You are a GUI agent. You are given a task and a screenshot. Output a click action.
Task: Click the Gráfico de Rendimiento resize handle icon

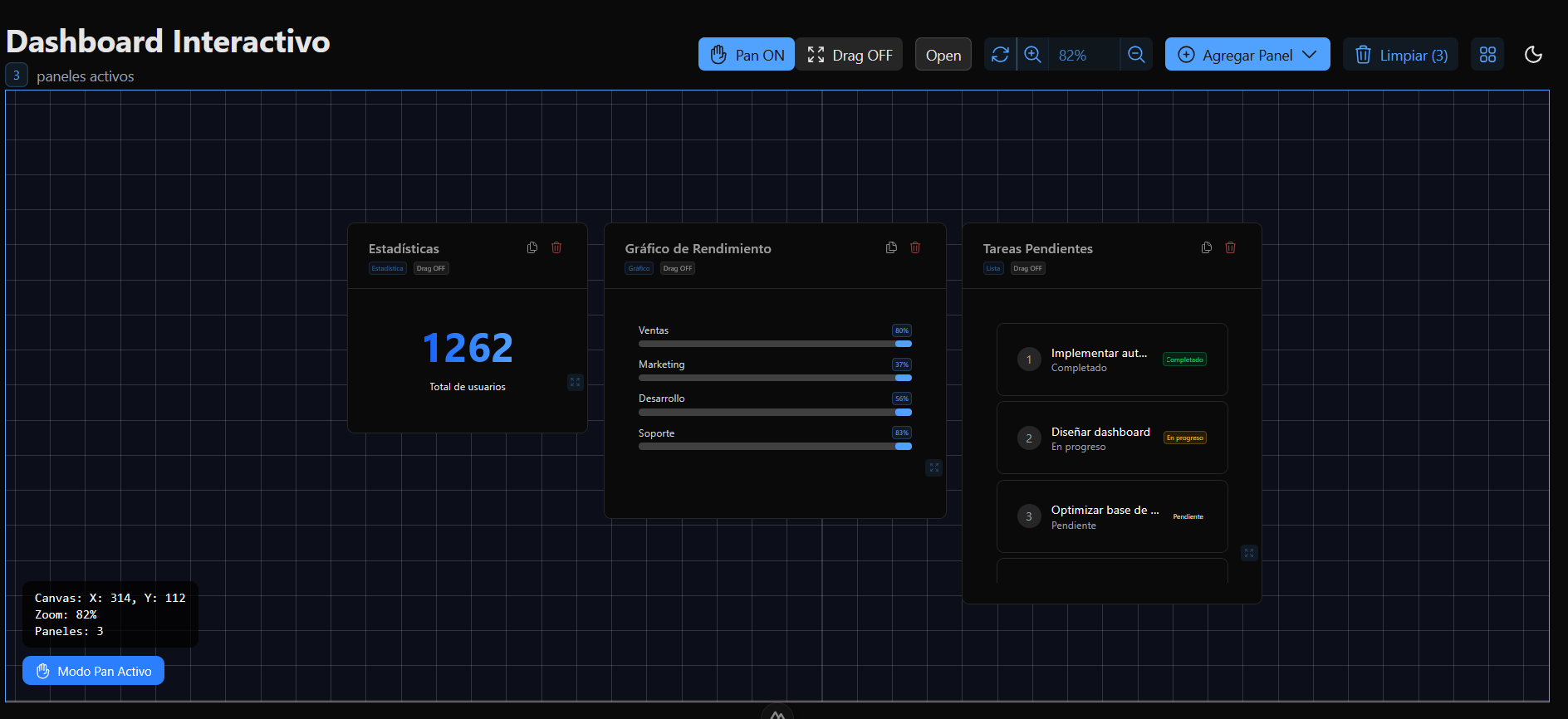[x=933, y=467]
